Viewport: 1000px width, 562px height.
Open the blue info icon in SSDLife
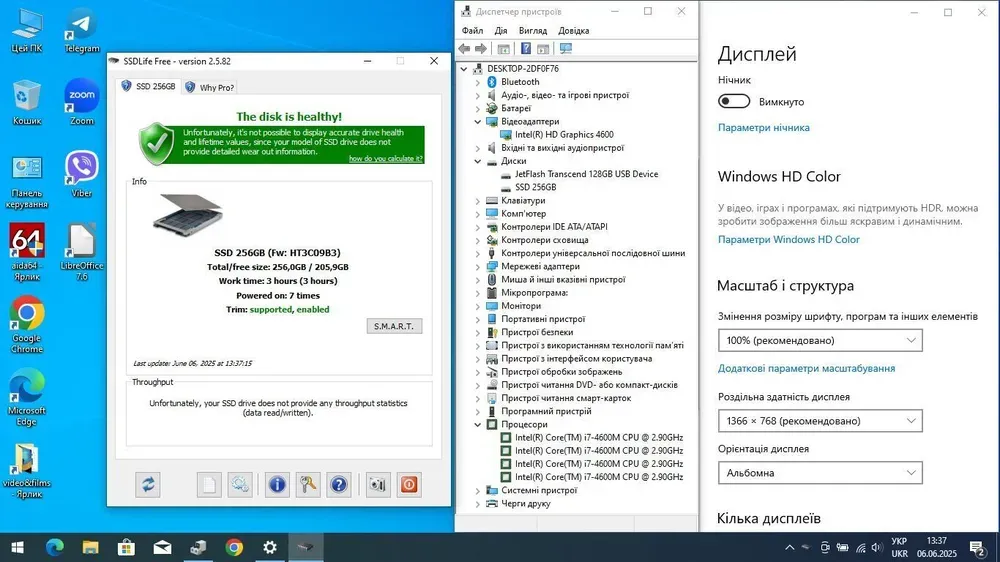coord(277,485)
